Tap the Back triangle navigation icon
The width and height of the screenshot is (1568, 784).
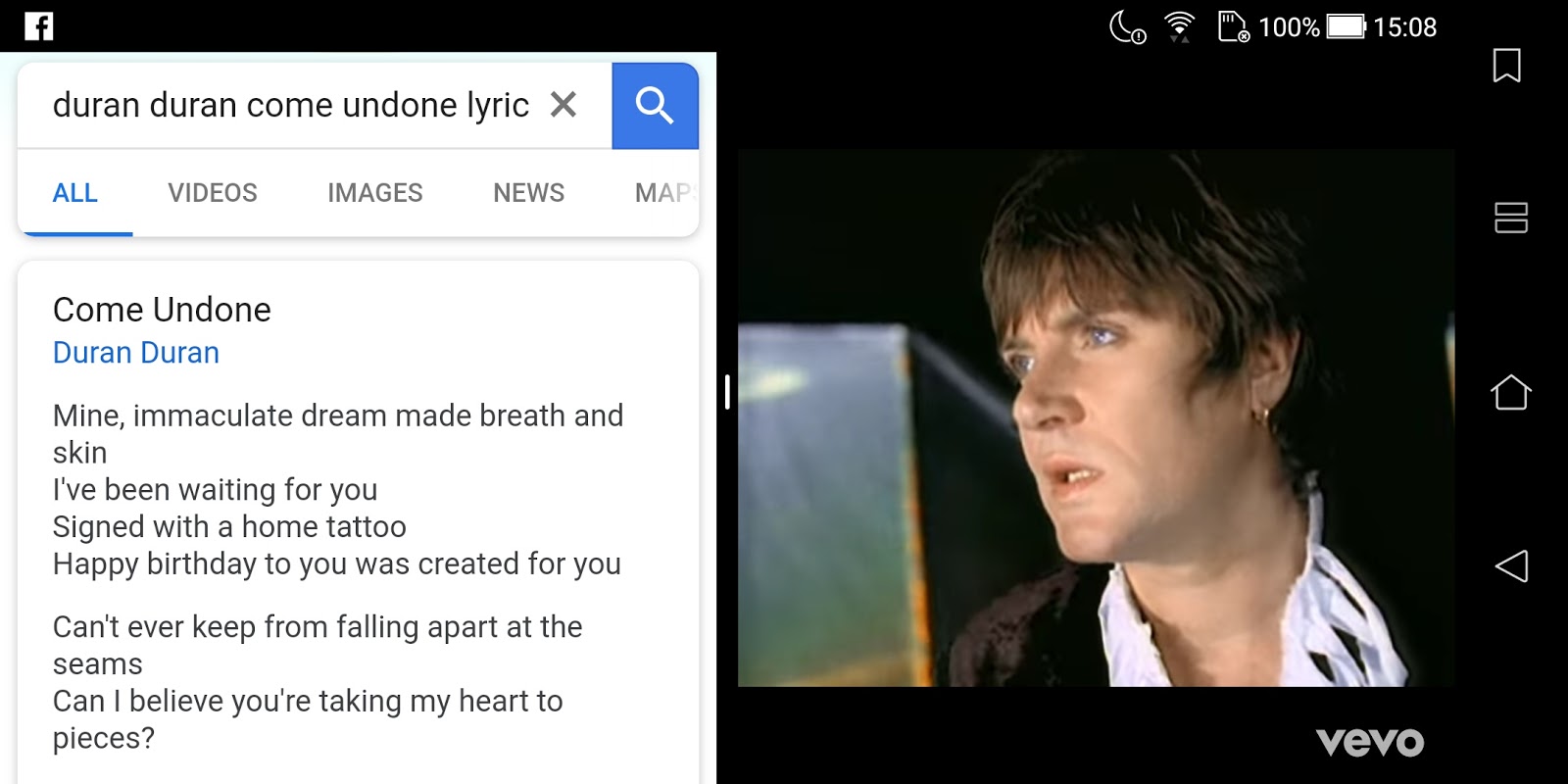tap(1511, 565)
